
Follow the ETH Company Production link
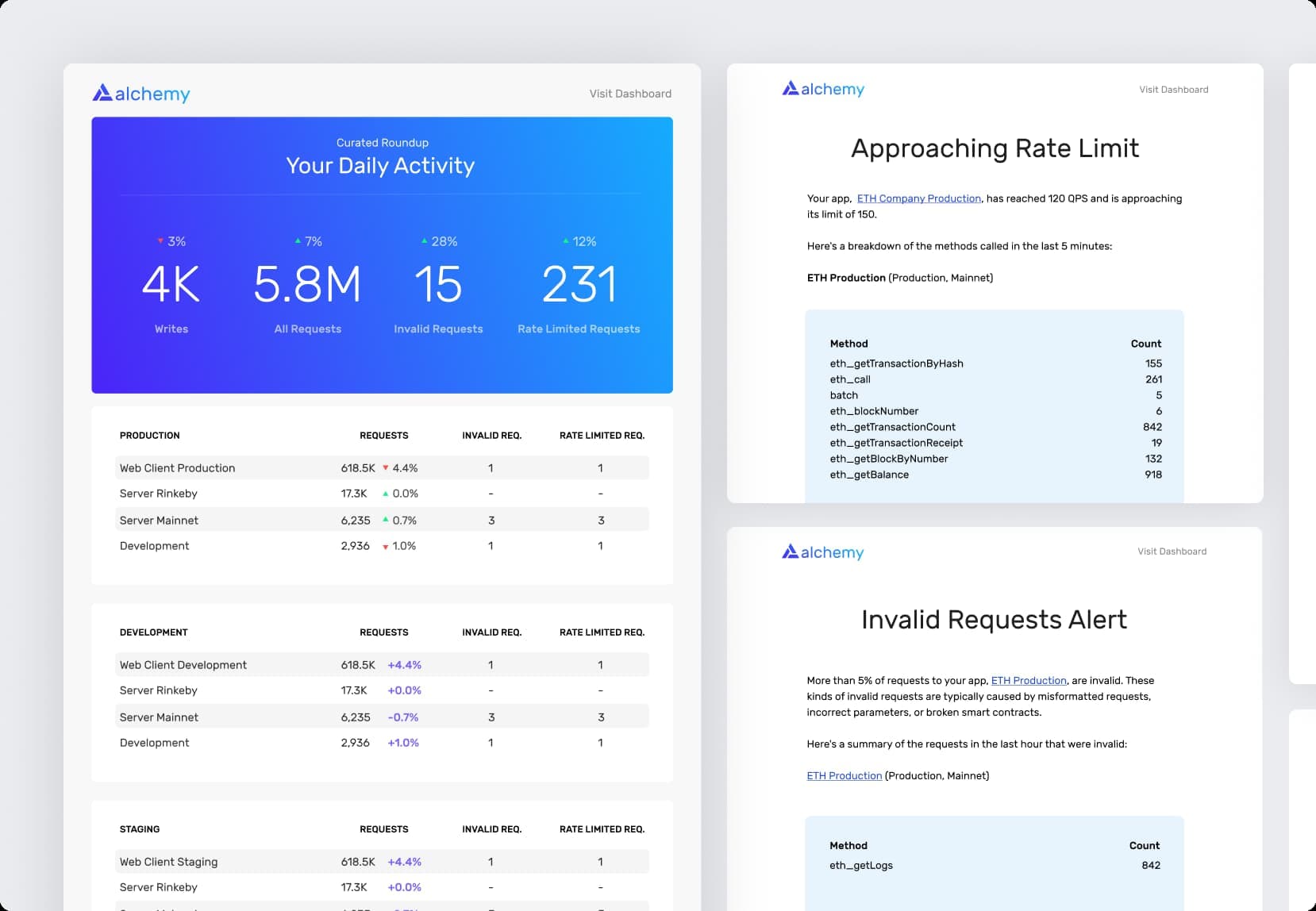coord(918,198)
